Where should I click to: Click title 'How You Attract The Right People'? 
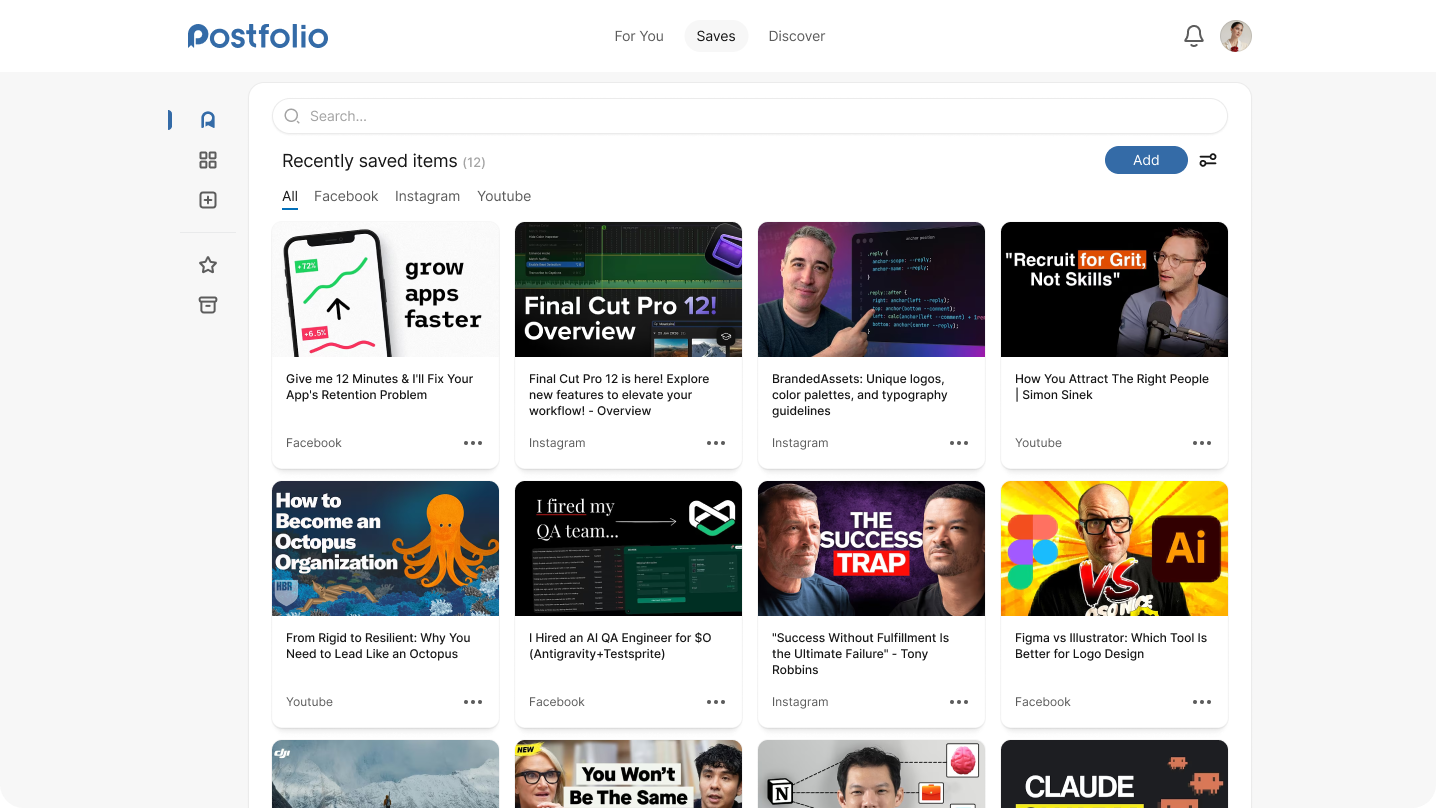pyautogui.click(x=1112, y=387)
